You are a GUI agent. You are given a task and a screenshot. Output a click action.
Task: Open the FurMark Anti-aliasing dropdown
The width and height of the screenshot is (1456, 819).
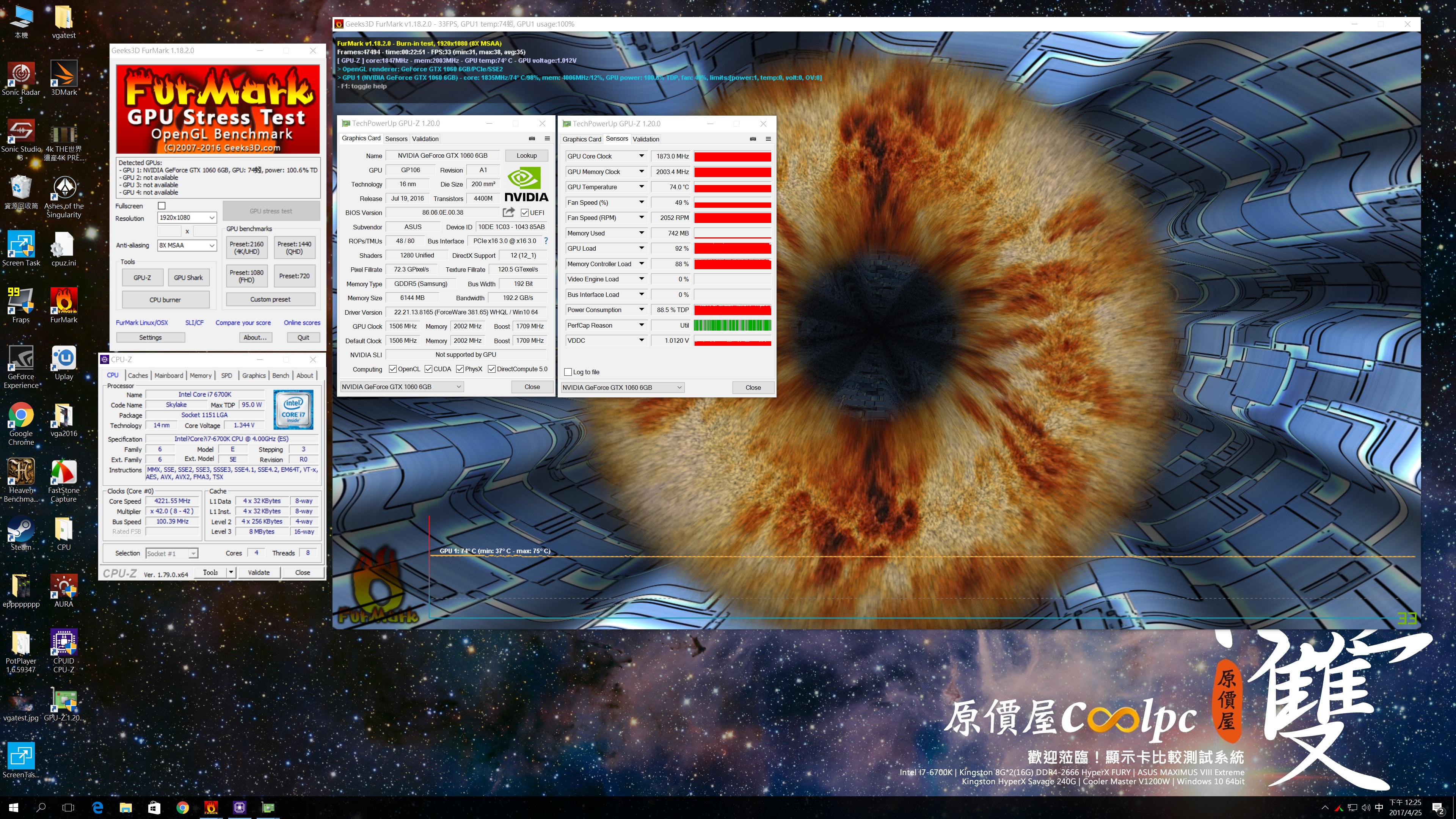[187, 245]
